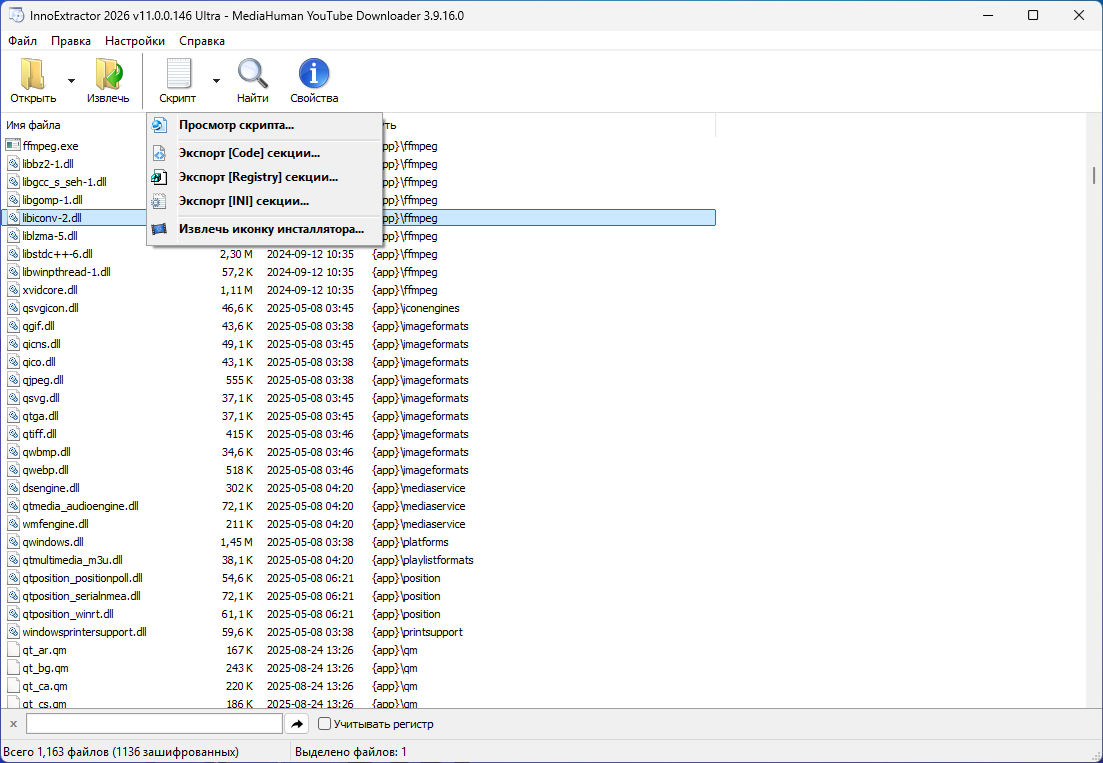Click the qwindows.dll file icon
Screen dimensions: 1103x763
pyautogui.click(x=13, y=542)
